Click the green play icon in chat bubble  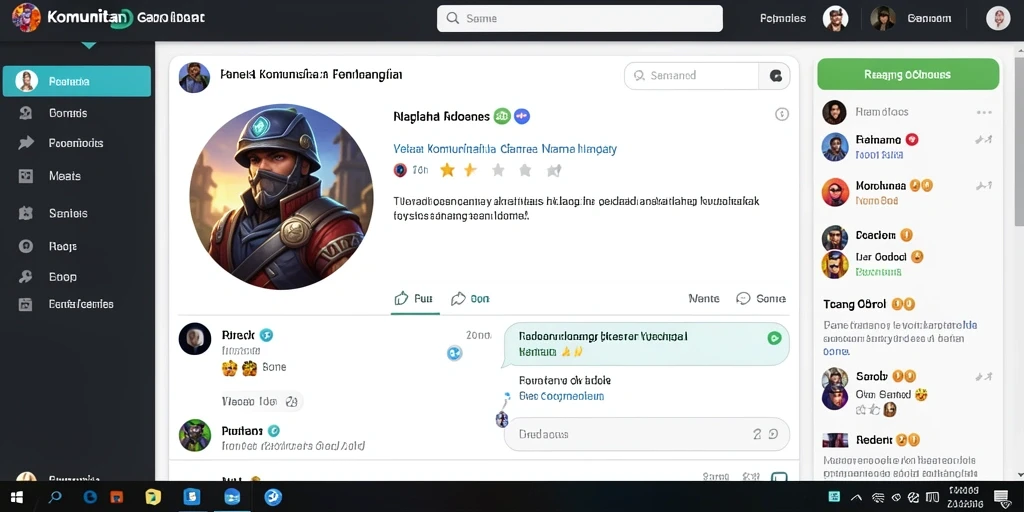pos(774,338)
